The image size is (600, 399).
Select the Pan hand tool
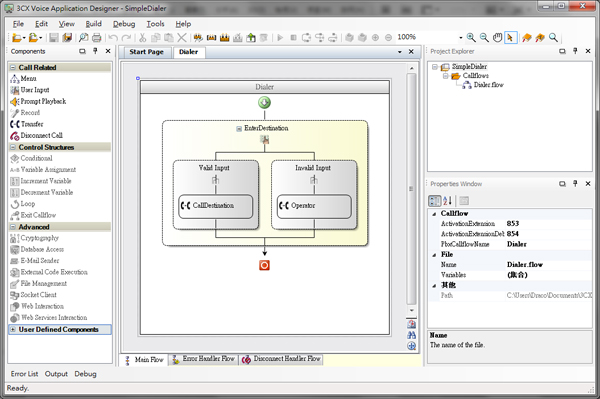(x=497, y=37)
